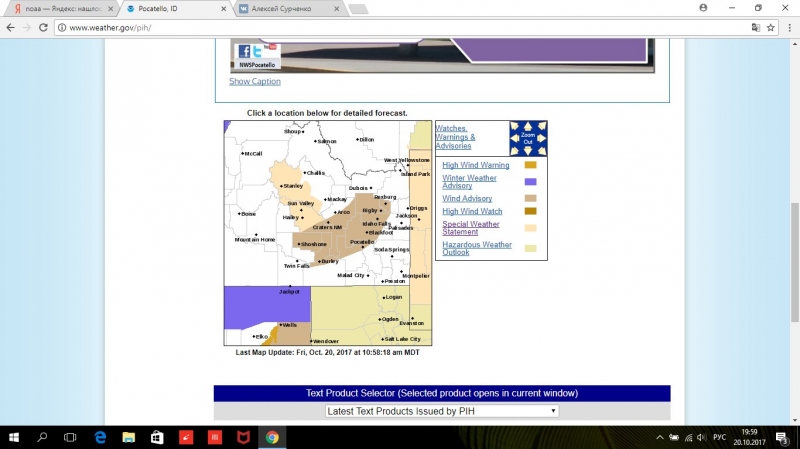Open the Chrome three-dot menu
Viewport: 800px width, 449px height.
click(789, 28)
